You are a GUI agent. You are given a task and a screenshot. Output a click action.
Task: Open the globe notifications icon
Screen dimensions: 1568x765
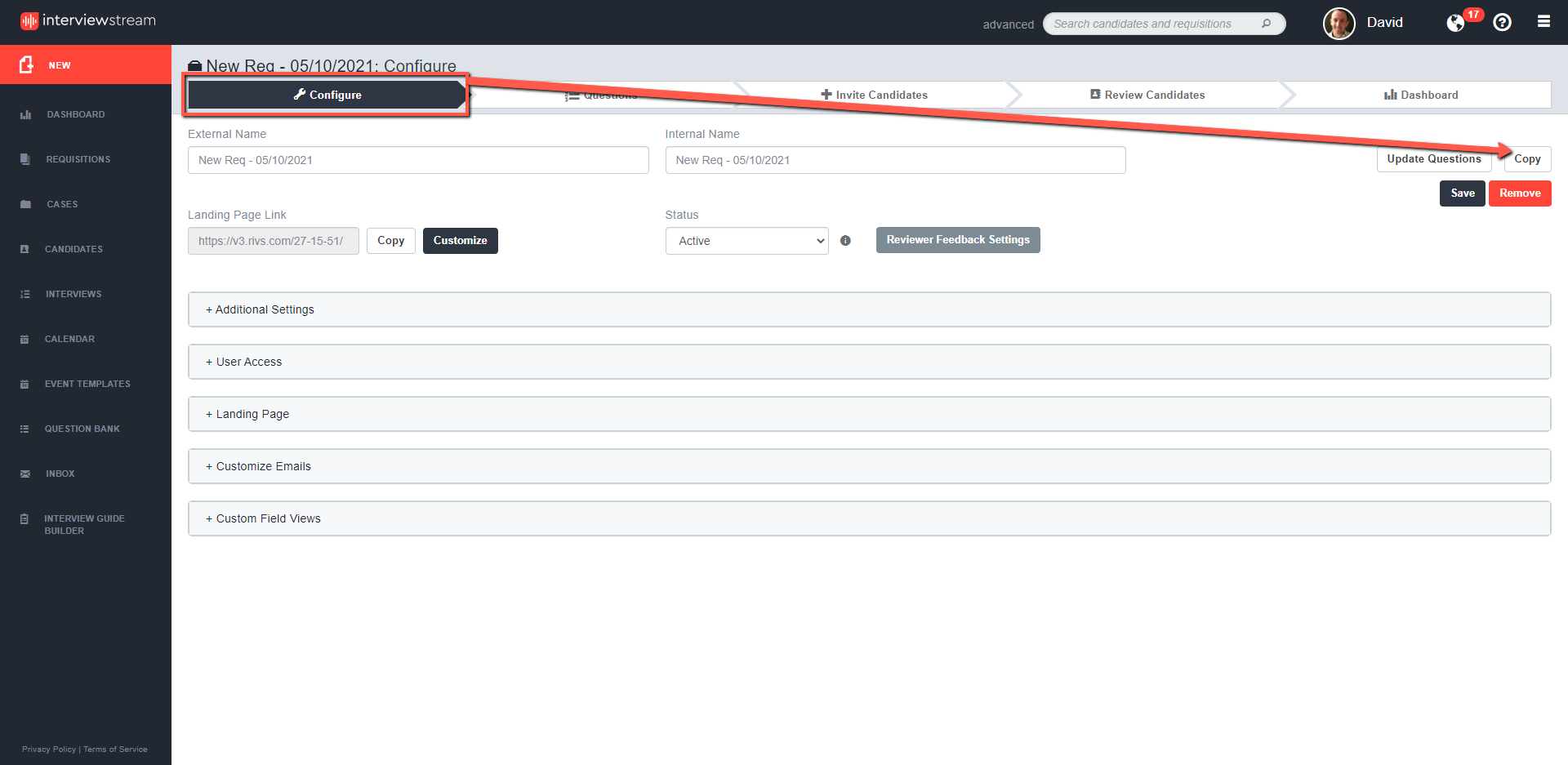(x=1455, y=23)
